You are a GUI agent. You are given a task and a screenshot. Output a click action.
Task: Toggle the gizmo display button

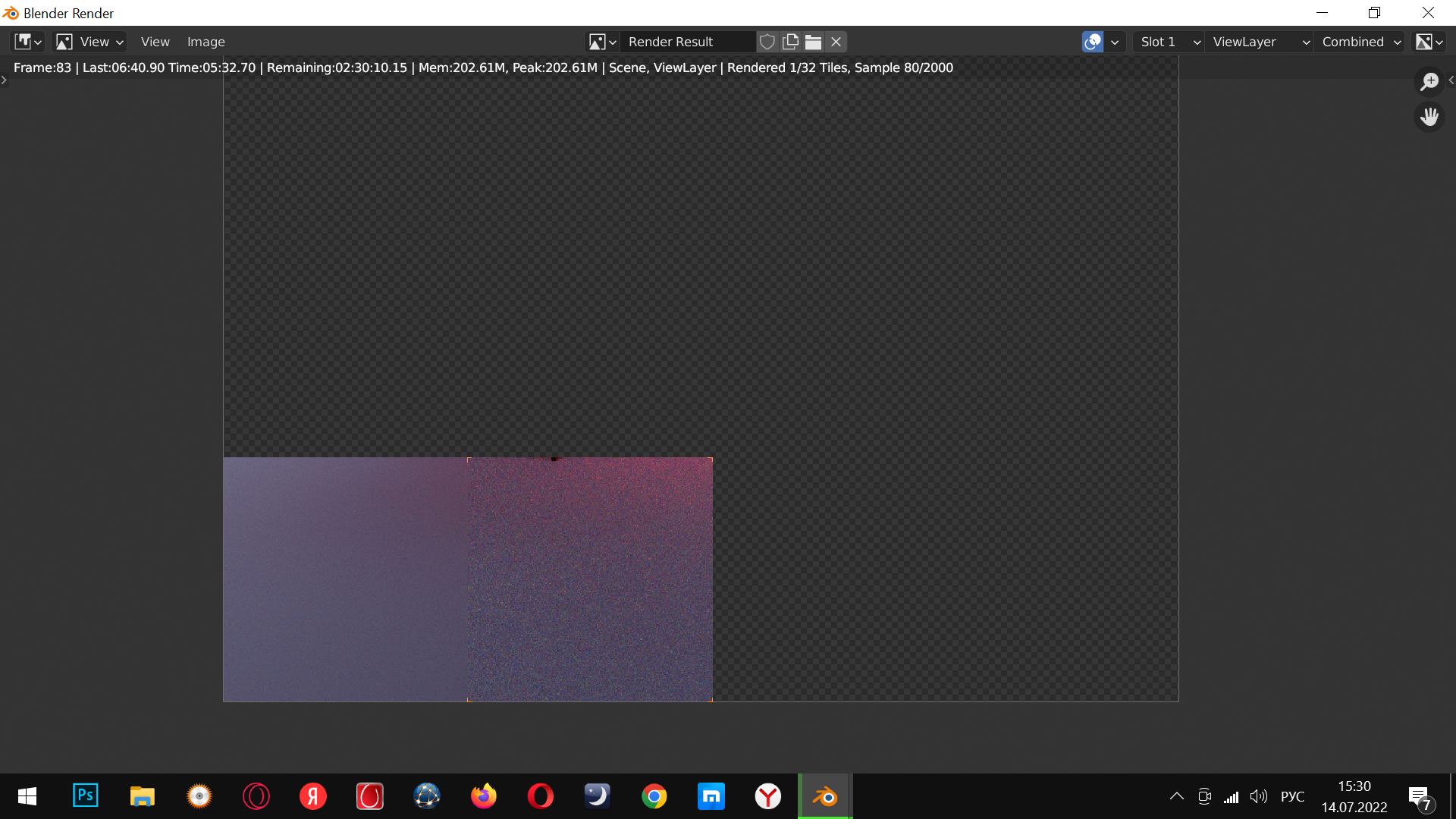pos(1093,42)
